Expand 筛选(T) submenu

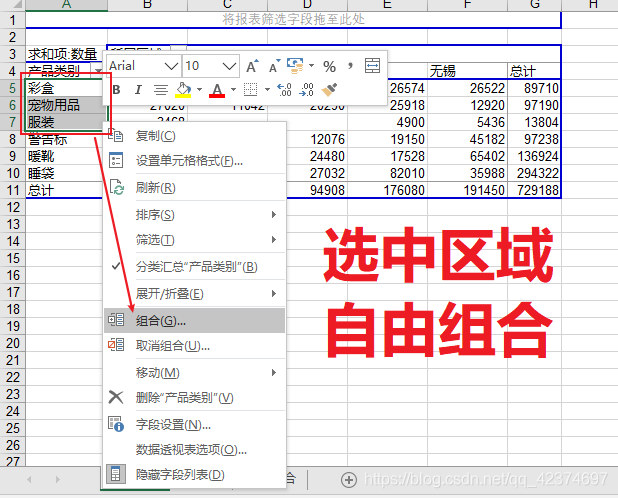tap(194, 240)
